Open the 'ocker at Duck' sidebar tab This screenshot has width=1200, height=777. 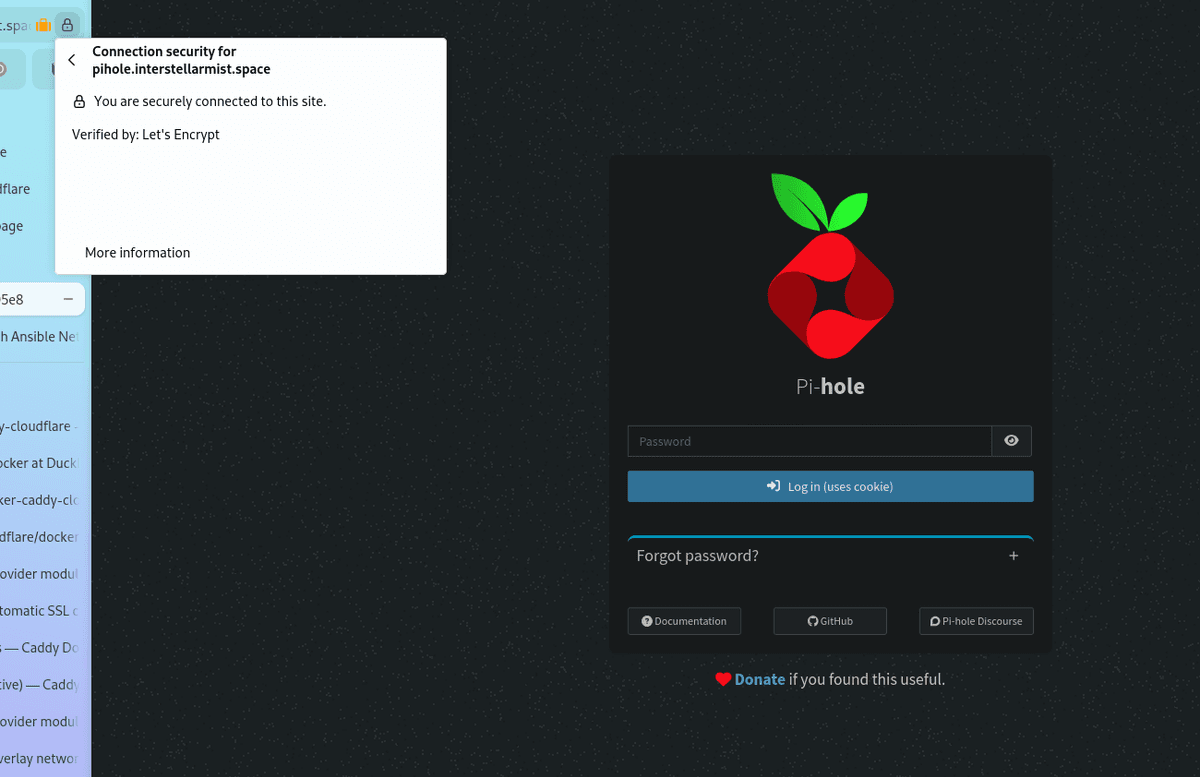39,463
